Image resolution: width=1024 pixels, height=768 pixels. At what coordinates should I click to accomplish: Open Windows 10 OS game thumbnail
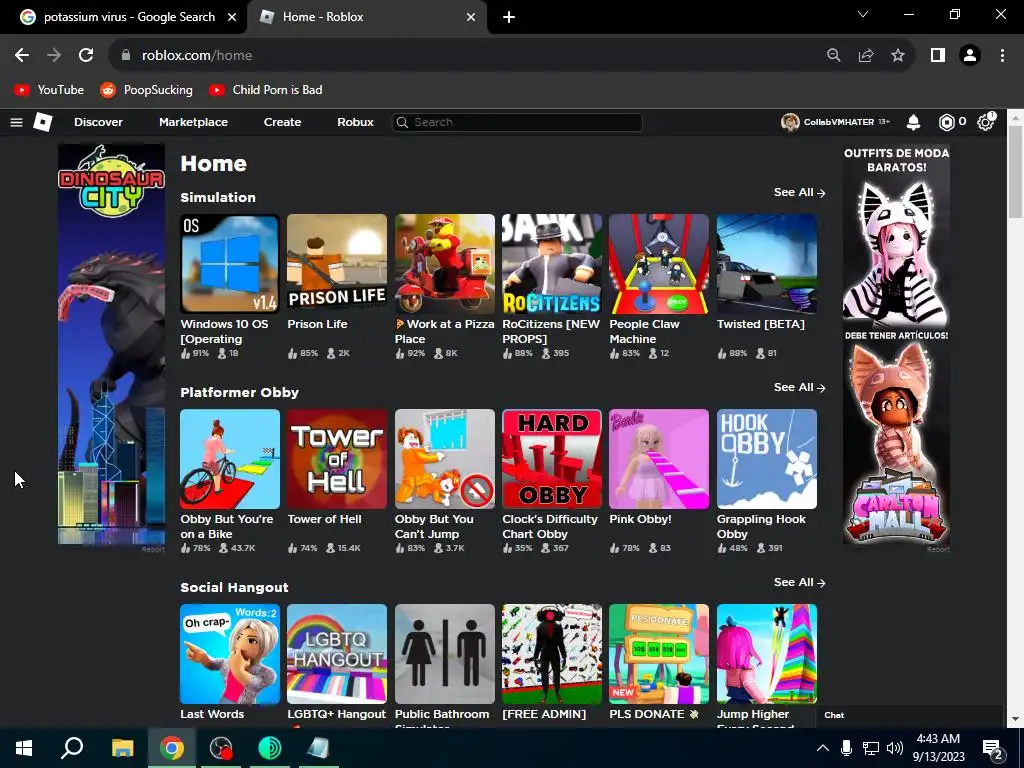230,264
